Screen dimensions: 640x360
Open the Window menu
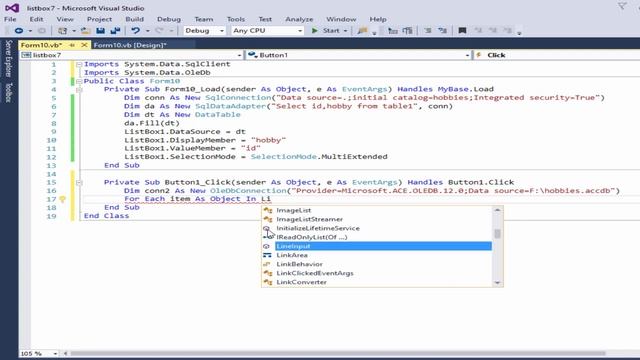[x=341, y=19]
